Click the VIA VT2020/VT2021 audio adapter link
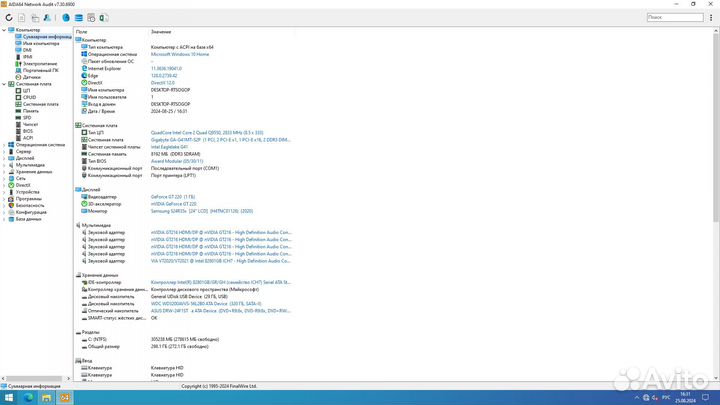 (x=220, y=261)
